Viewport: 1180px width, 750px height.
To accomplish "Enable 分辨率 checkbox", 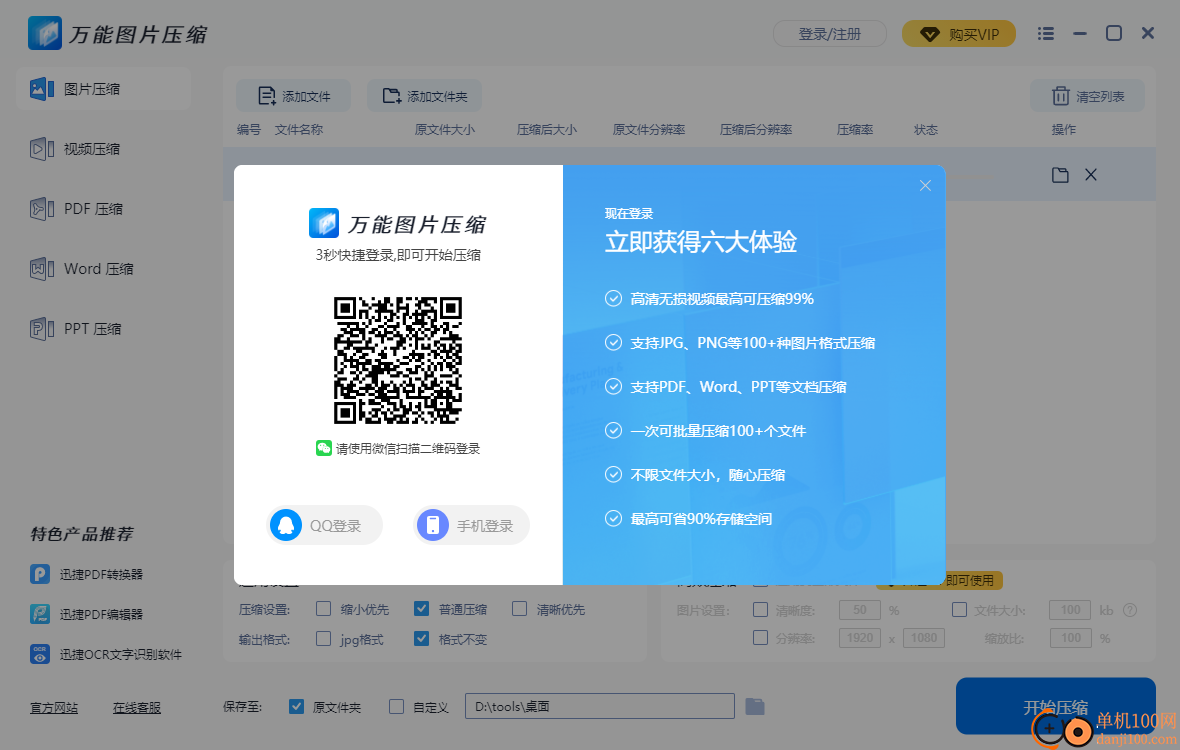I will [760, 638].
